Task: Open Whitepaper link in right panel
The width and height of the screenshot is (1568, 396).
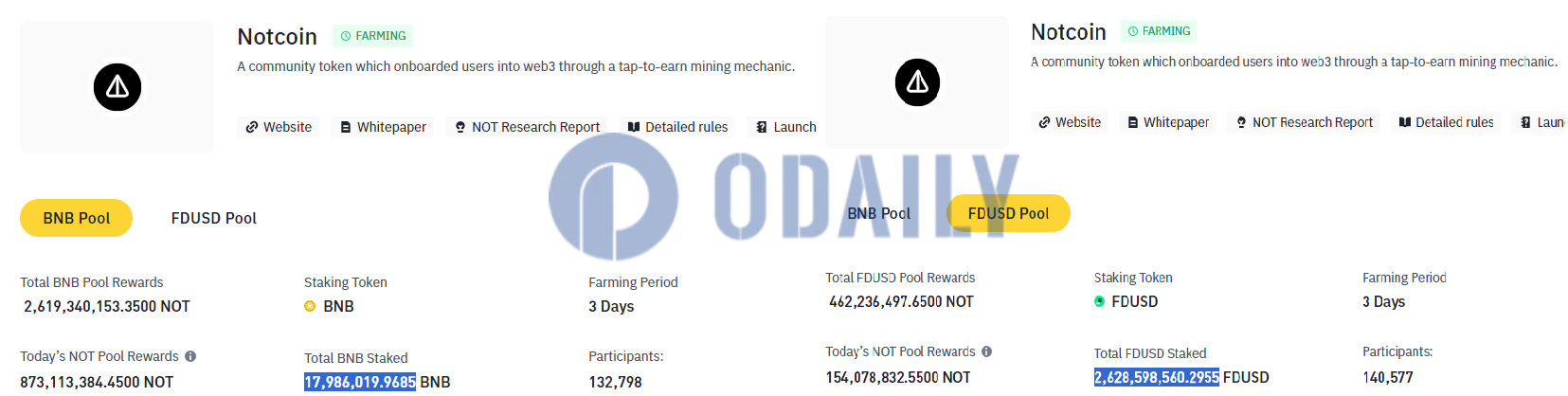Action: pyautogui.click(x=1168, y=122)
